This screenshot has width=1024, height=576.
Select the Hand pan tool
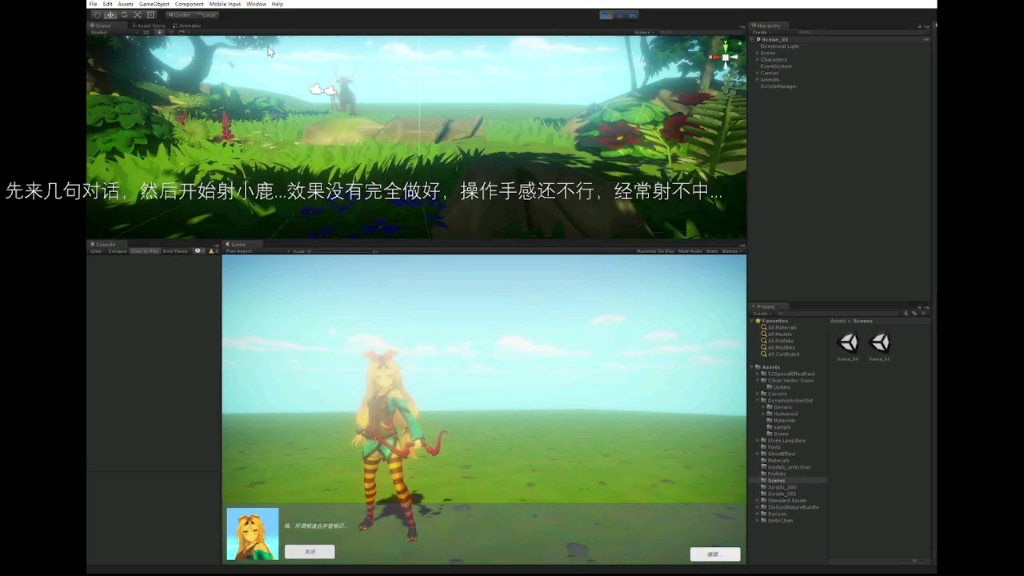(97, 15)
